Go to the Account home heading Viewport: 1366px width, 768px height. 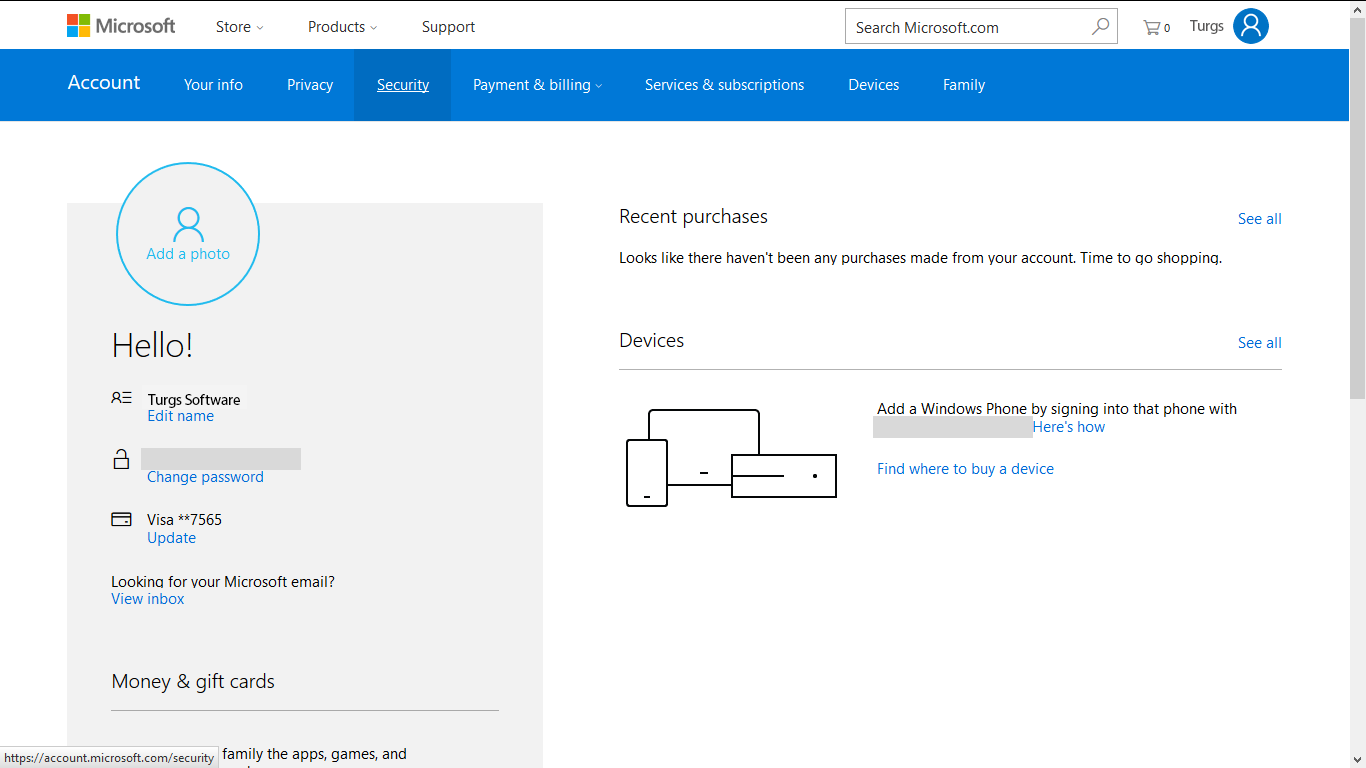tap(104, 83)
